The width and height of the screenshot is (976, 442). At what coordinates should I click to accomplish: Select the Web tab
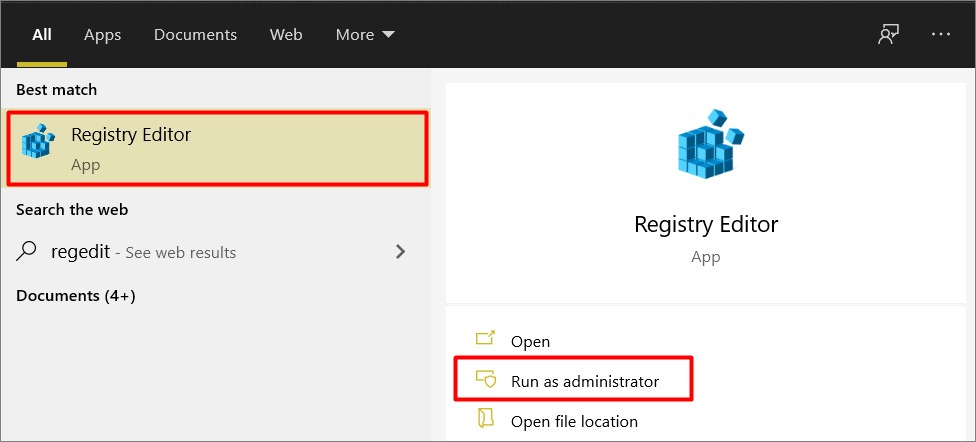coord(286,35)
